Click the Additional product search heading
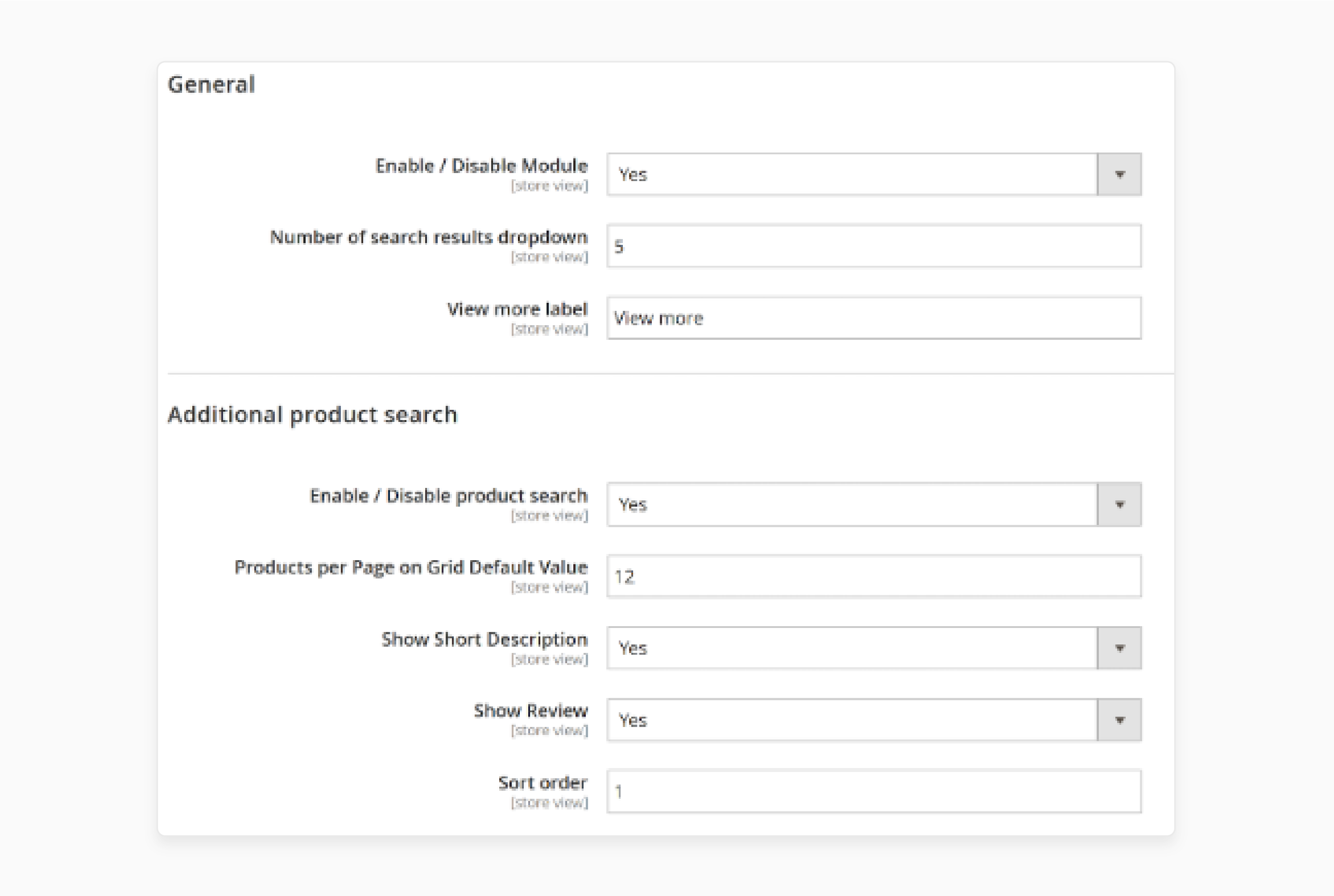The width and height of the screenshot is (1334, 896). [x=312, y=415]
